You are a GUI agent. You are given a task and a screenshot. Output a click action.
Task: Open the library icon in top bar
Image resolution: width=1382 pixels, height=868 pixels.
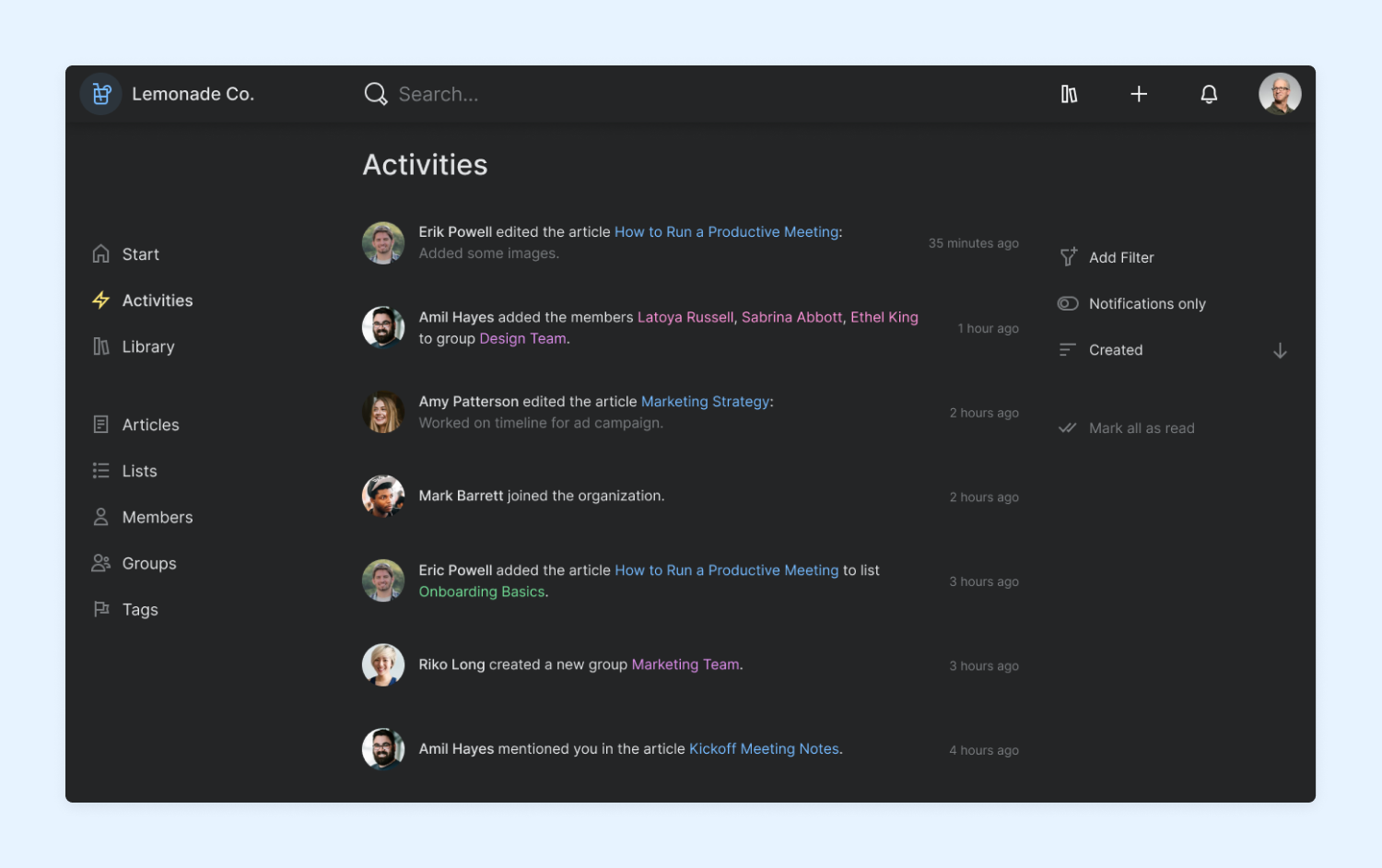[x=1069, y=94]
